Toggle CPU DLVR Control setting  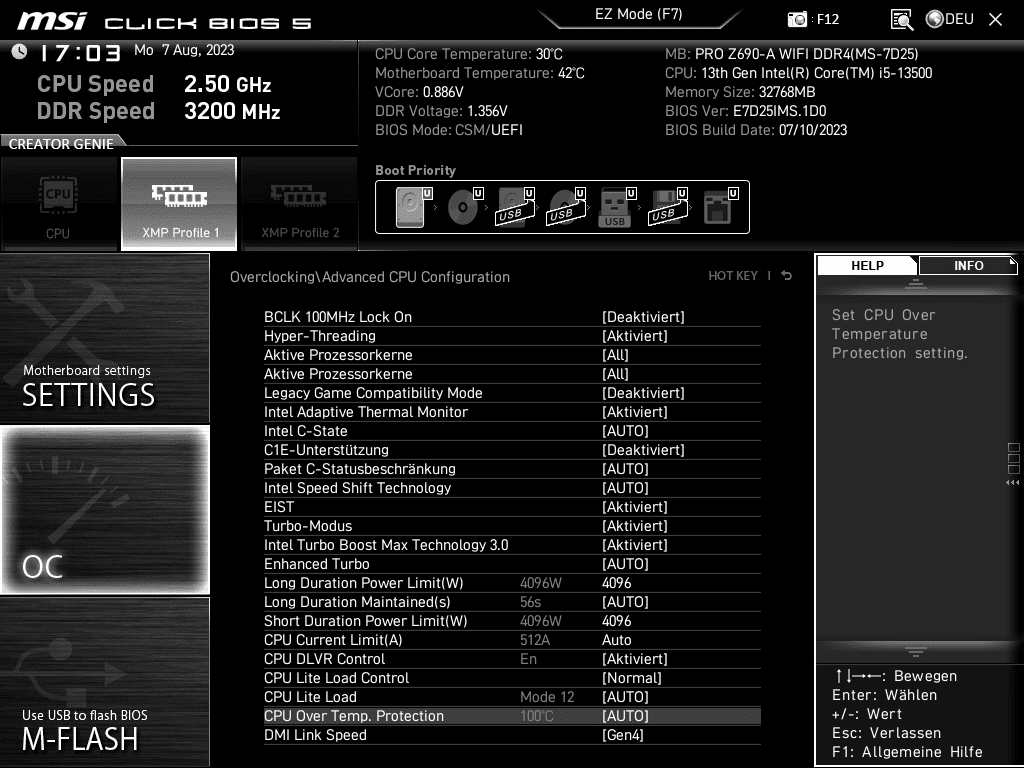512,658
